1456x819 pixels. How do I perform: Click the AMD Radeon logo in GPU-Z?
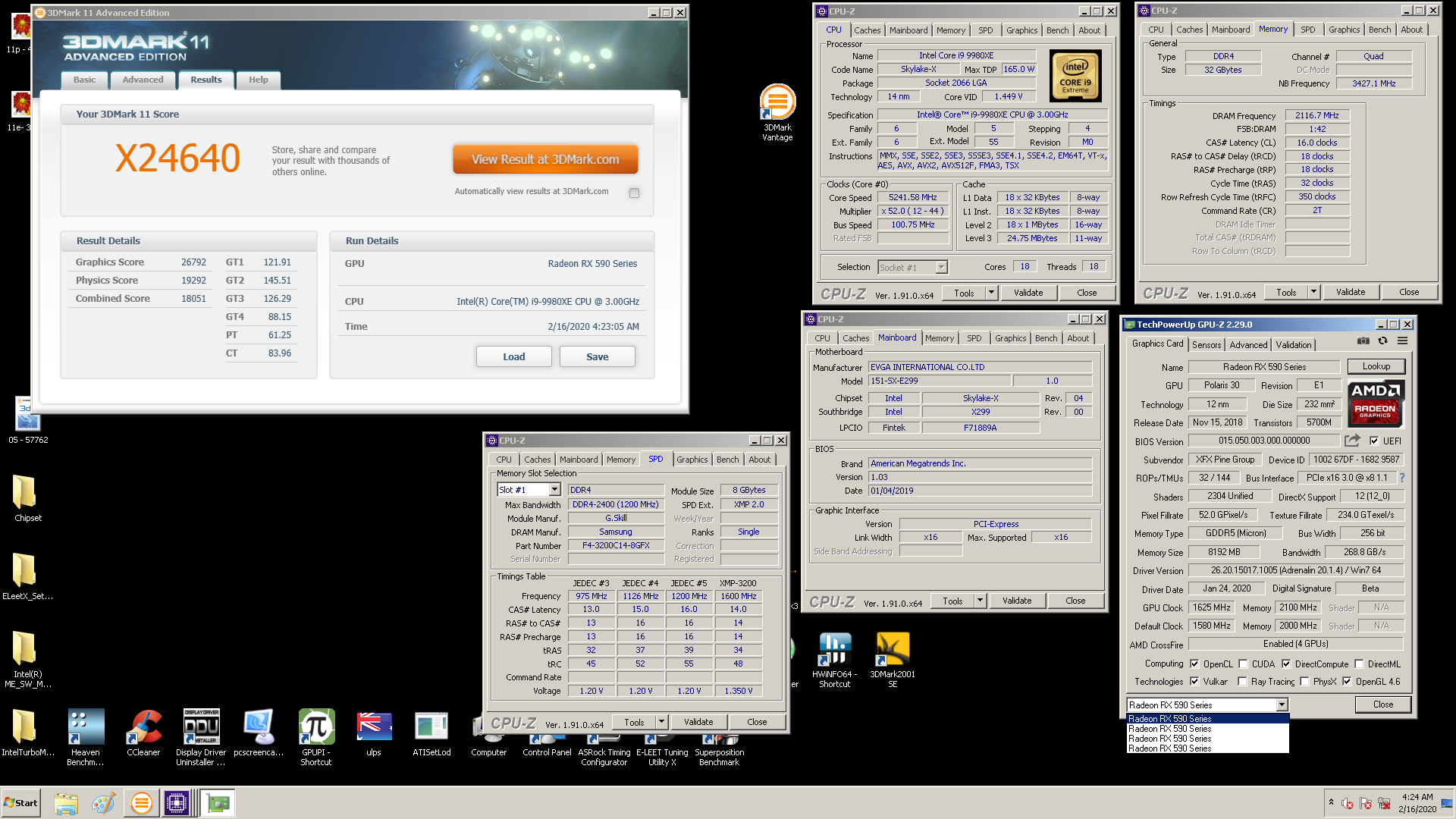1376,403
